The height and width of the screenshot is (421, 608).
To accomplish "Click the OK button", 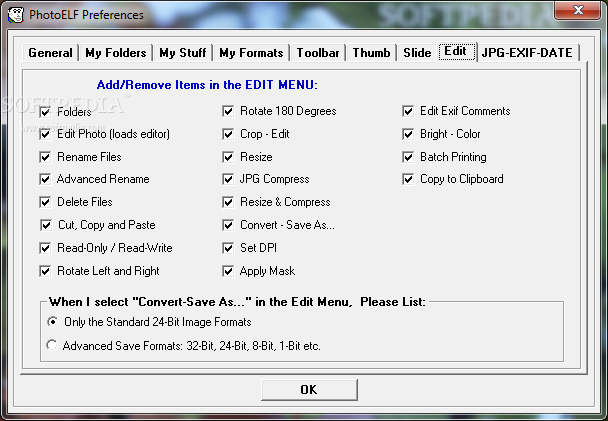I will click(x=309, y=390).
